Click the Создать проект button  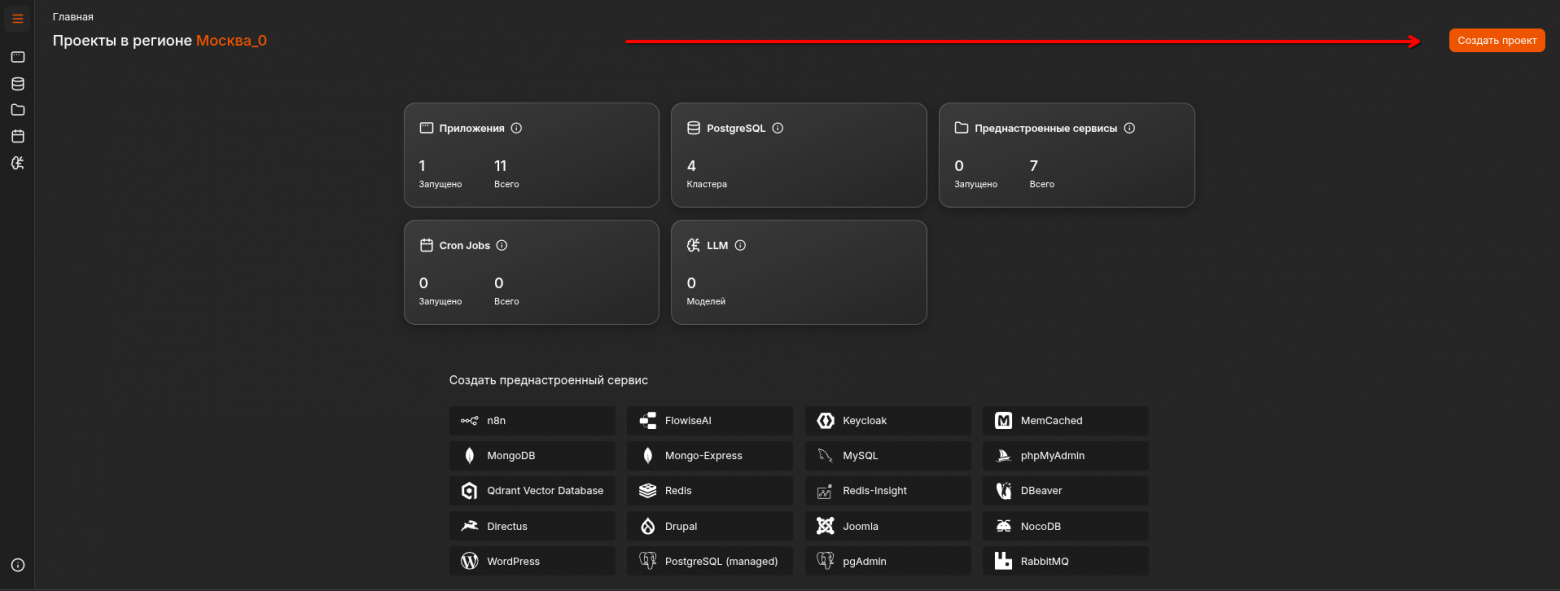point(1496,41)
